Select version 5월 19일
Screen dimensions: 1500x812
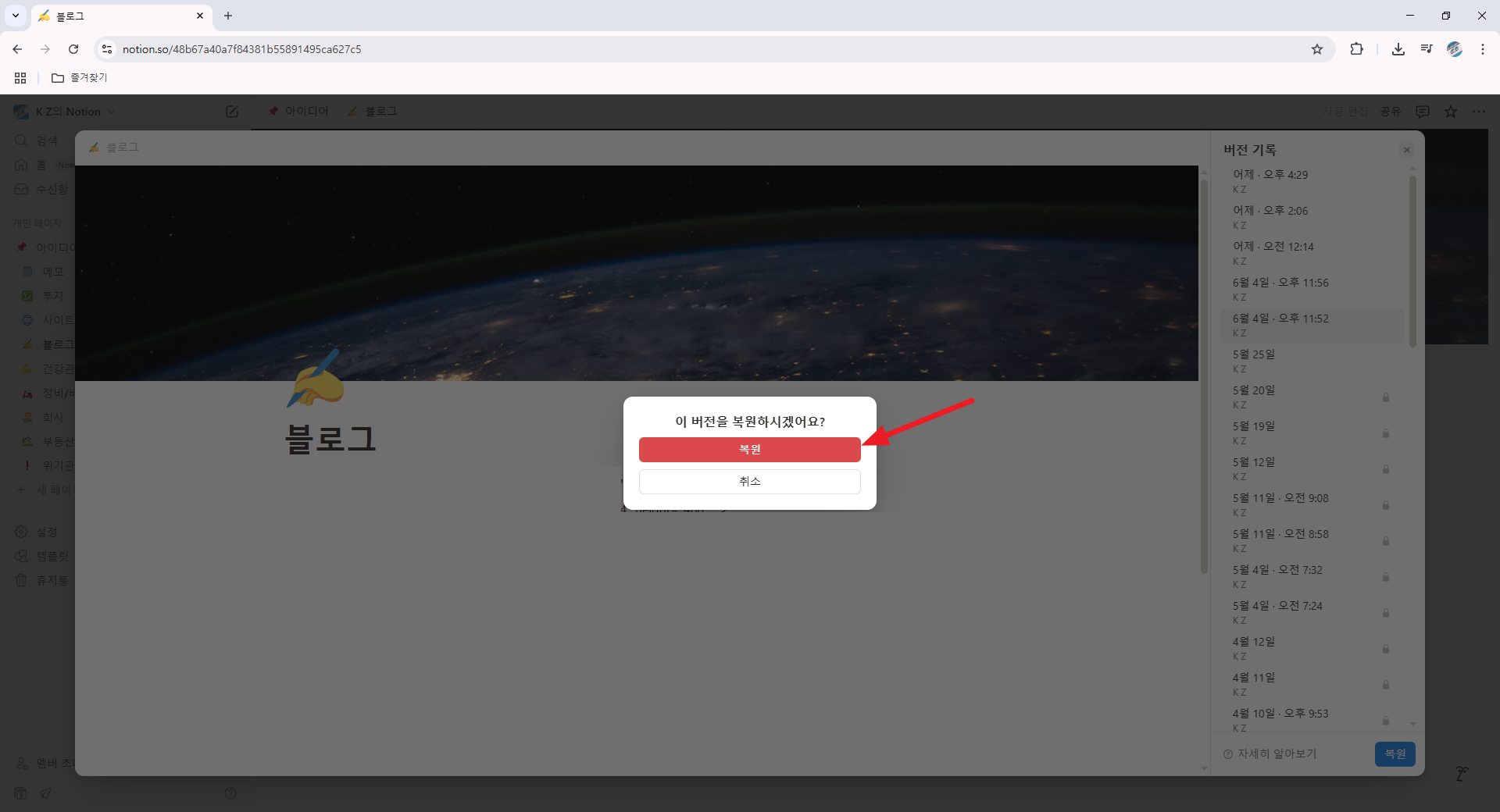pyautogui.click(x=1312, y=433)
